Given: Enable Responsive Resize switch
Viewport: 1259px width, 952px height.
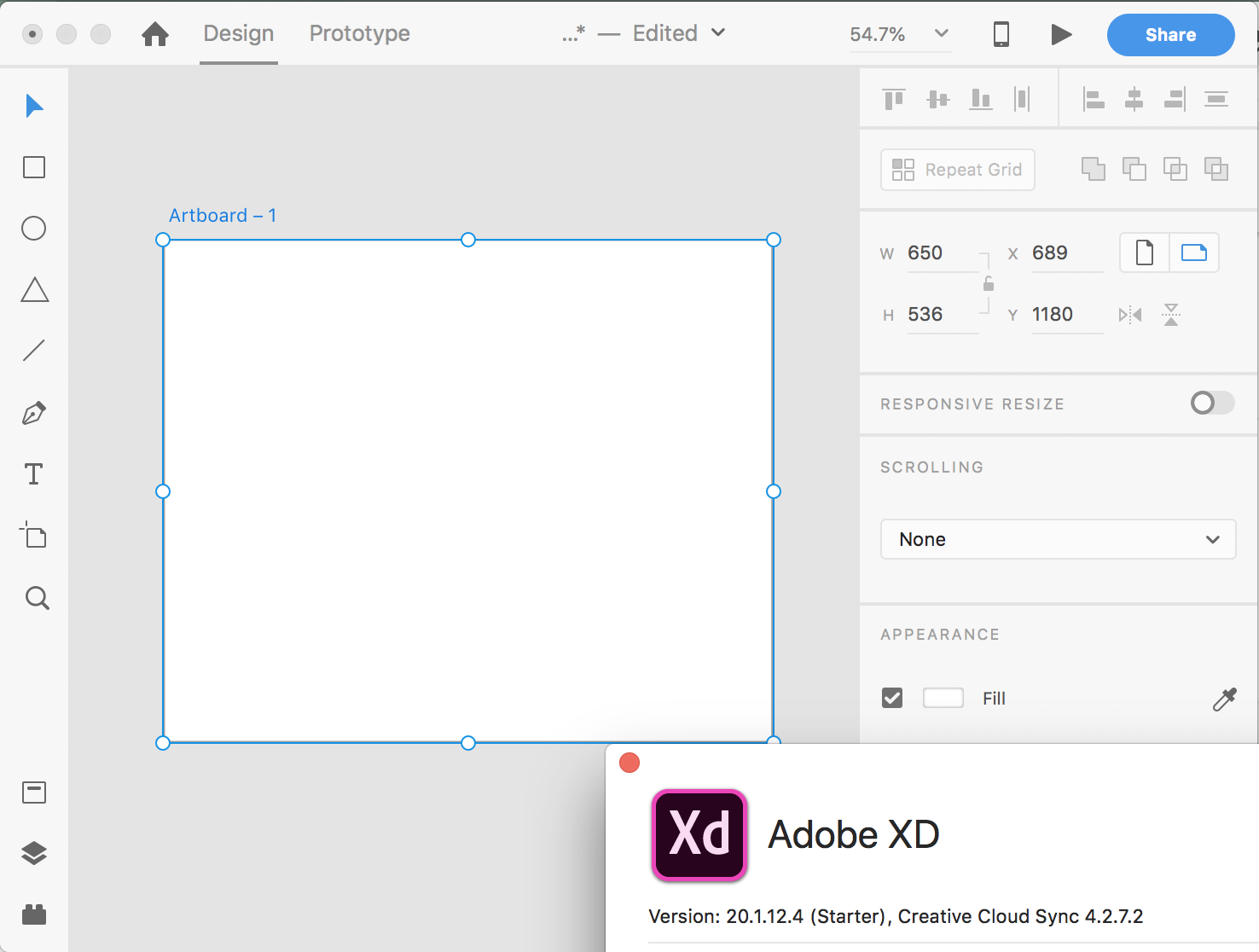Looking at the screenshot, I should coord(1212,403).
